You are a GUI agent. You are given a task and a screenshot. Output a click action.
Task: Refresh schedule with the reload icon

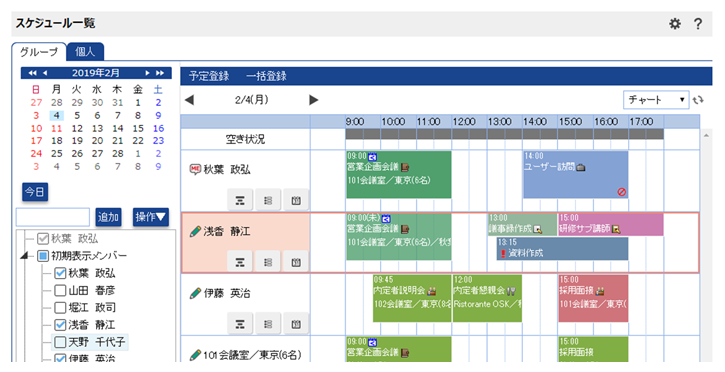pyautogui.click(x=698, y=100)
